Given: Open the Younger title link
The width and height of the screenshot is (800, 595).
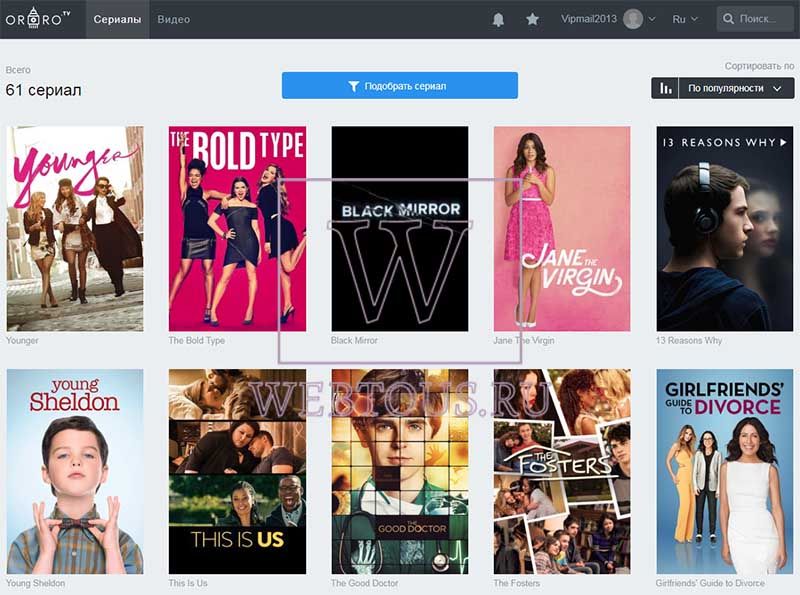Looking at the screenshot, I should coord(22,340).
